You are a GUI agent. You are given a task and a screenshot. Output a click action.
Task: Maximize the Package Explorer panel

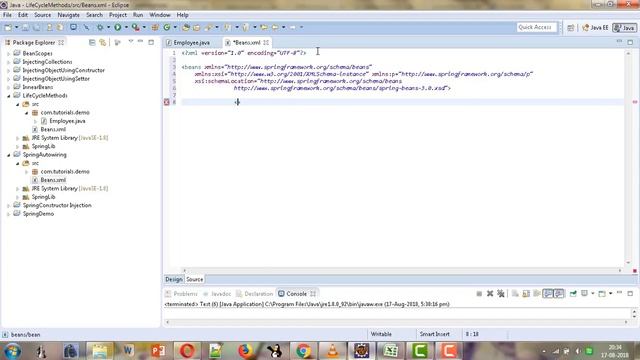tap(151, 42)
